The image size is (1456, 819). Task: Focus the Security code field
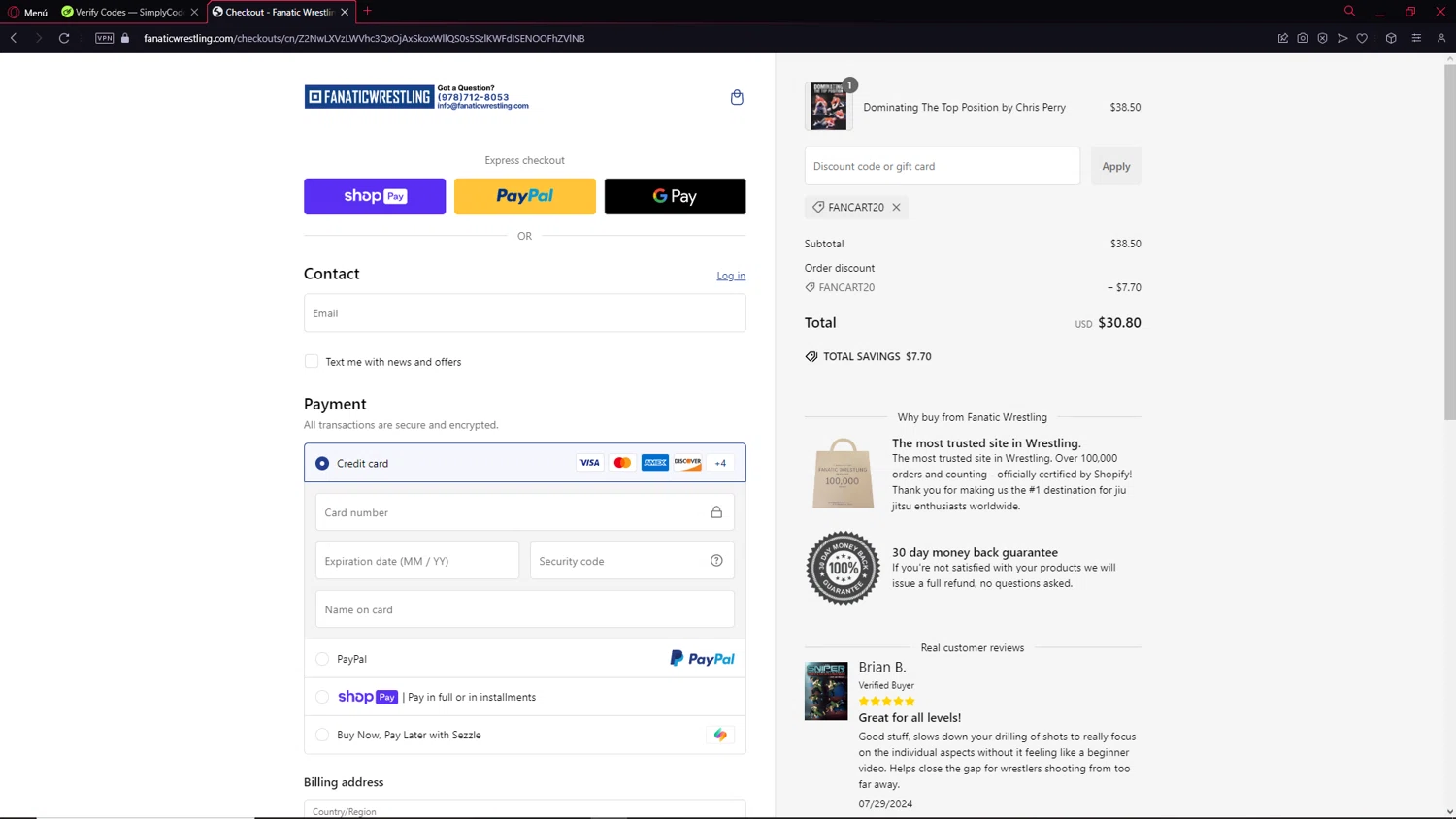pyautogui.click(x=632, y=561)
